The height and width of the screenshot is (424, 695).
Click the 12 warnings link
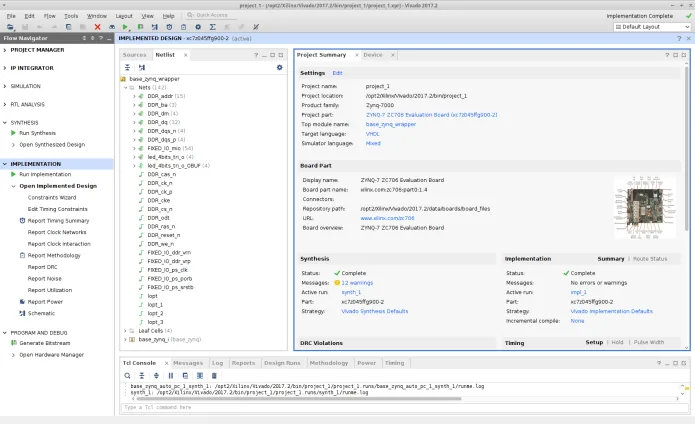(357, 283)
